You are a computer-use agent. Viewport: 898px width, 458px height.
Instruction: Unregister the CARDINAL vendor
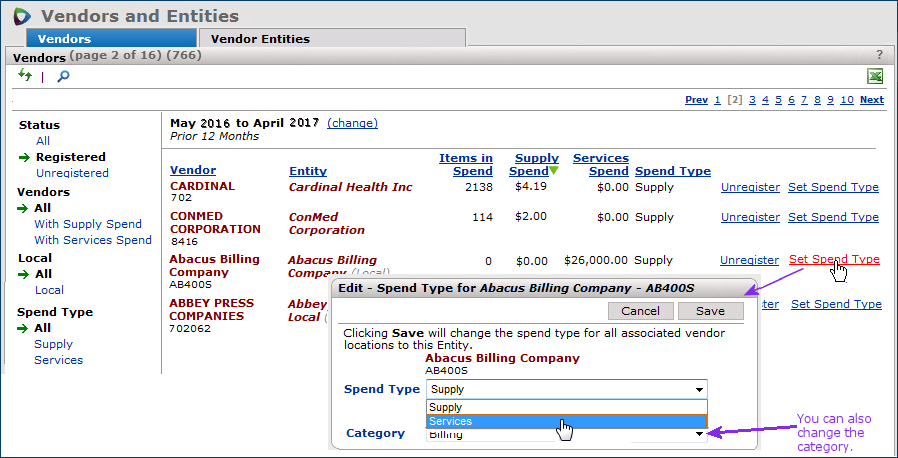[x=750, y=187]
